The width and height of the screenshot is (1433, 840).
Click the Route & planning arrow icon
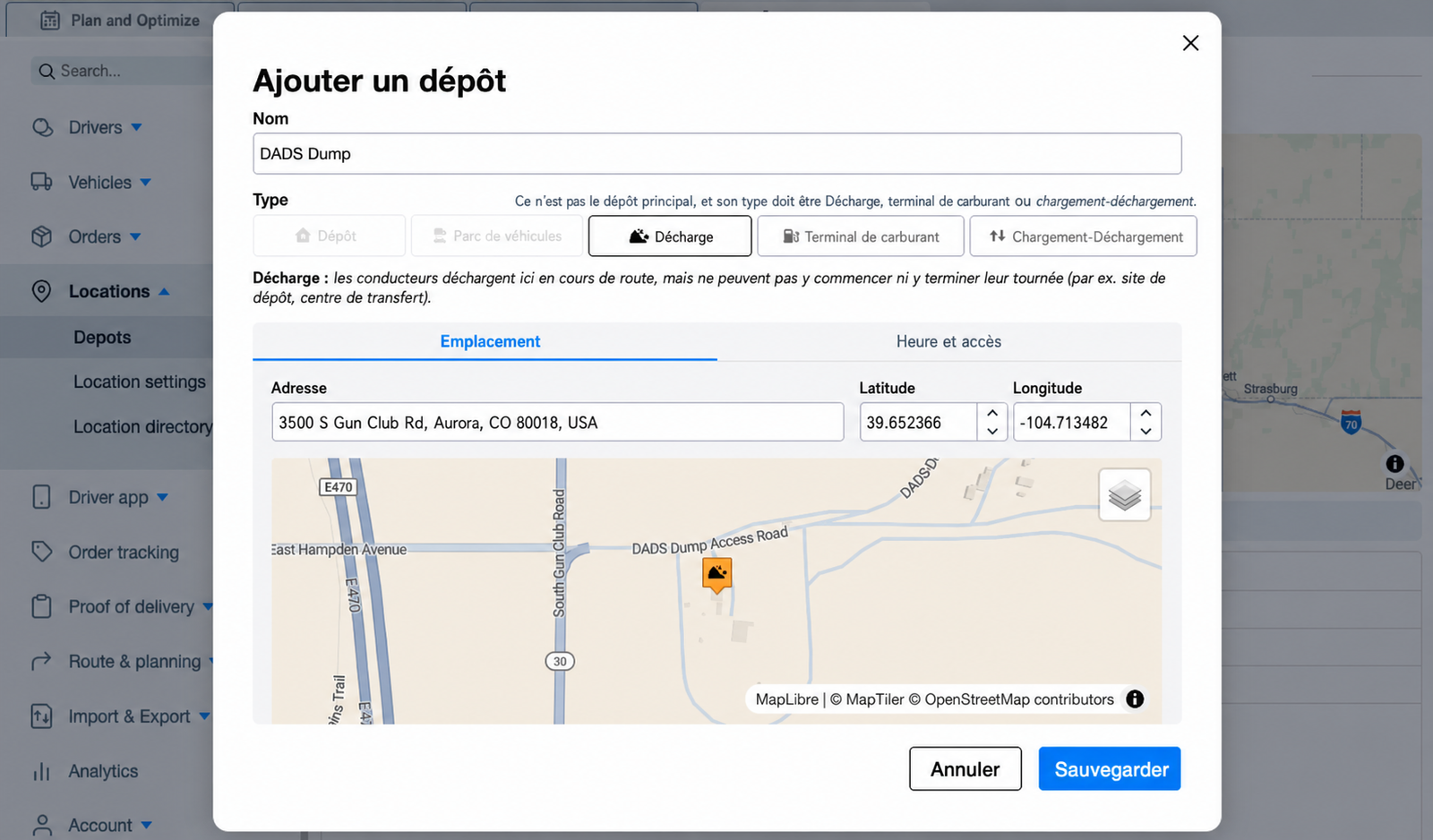(x=42, y=661)
